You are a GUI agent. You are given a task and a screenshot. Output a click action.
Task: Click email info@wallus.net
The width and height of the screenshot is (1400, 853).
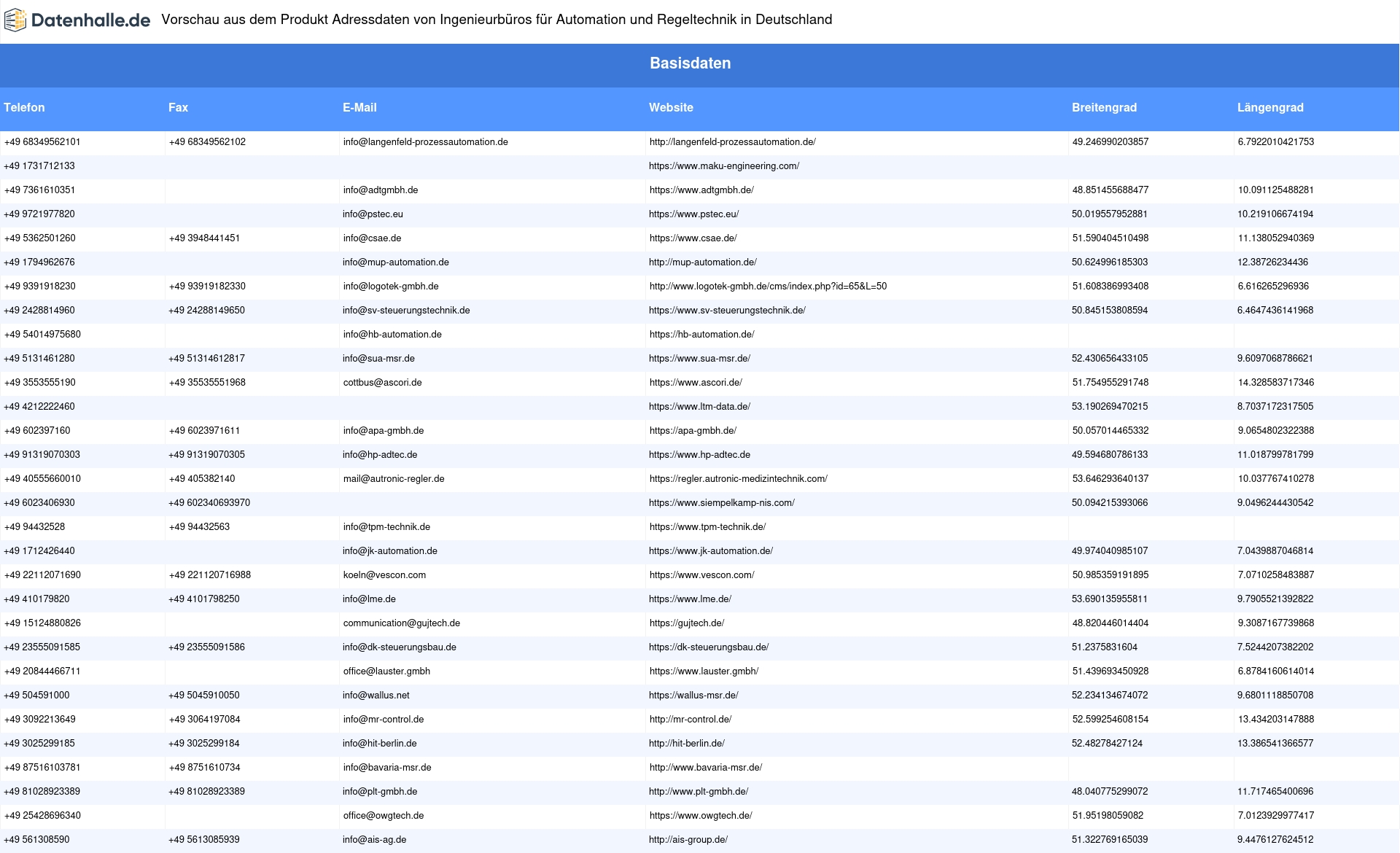(x=376, y=696)
